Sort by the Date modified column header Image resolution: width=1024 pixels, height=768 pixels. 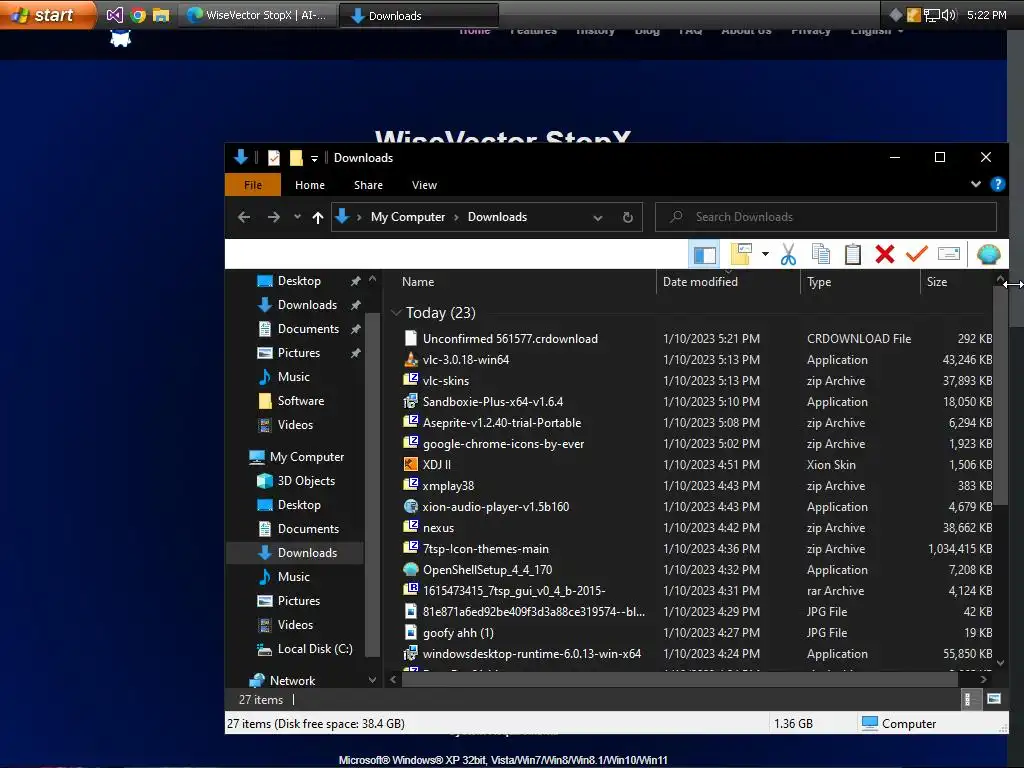700,281
